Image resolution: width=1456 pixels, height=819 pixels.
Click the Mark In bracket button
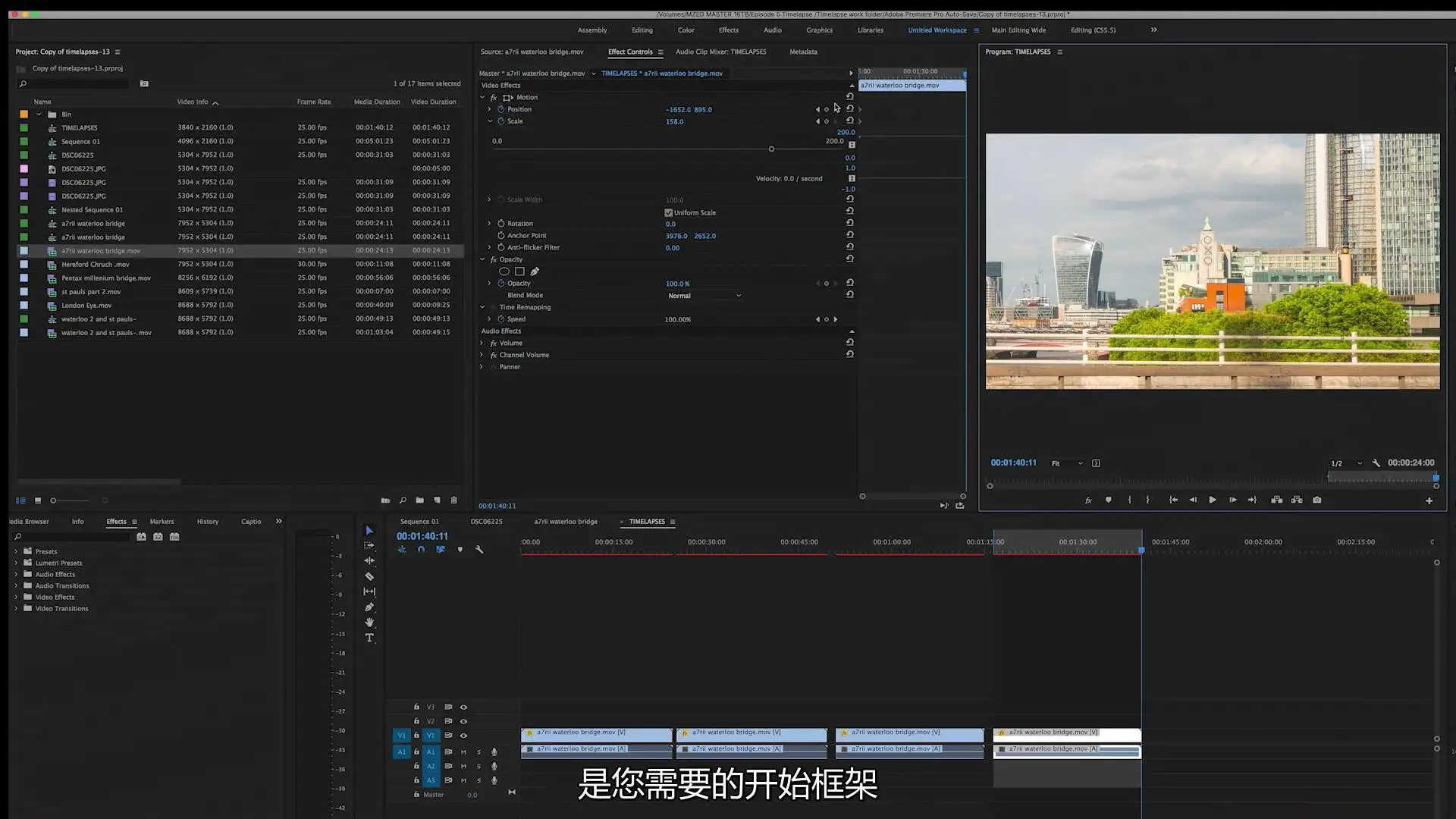pos(1129,500)
